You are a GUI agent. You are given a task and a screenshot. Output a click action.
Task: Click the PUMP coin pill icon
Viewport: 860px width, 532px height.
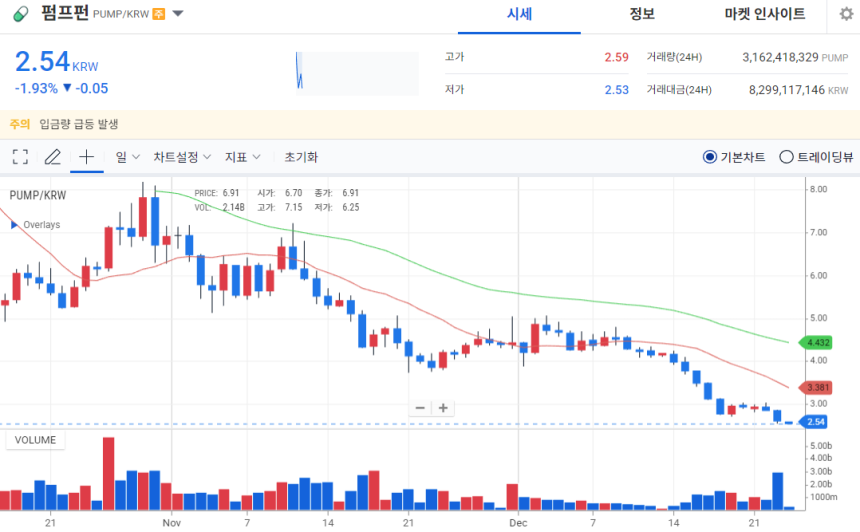(21, 14)
